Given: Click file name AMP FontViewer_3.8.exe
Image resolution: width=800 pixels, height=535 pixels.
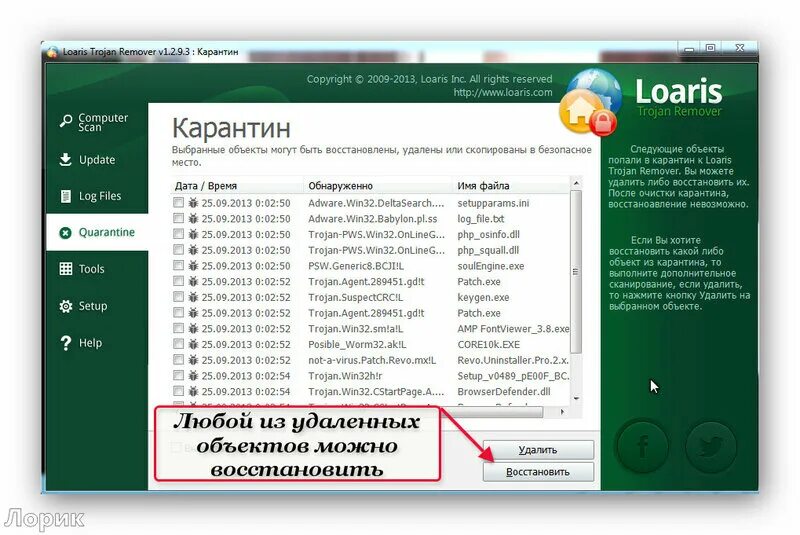Looking at the screenshot, I should [513, 328].
